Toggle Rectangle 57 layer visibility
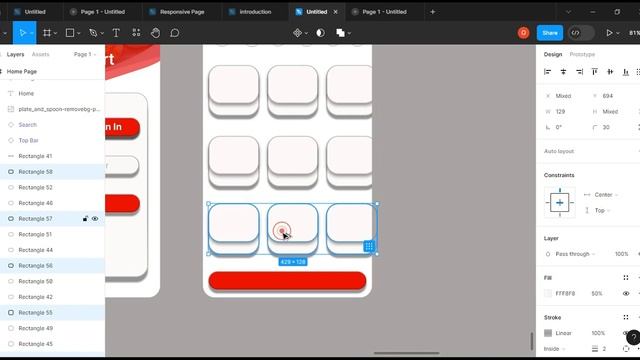640x360 pixels. 95,219
